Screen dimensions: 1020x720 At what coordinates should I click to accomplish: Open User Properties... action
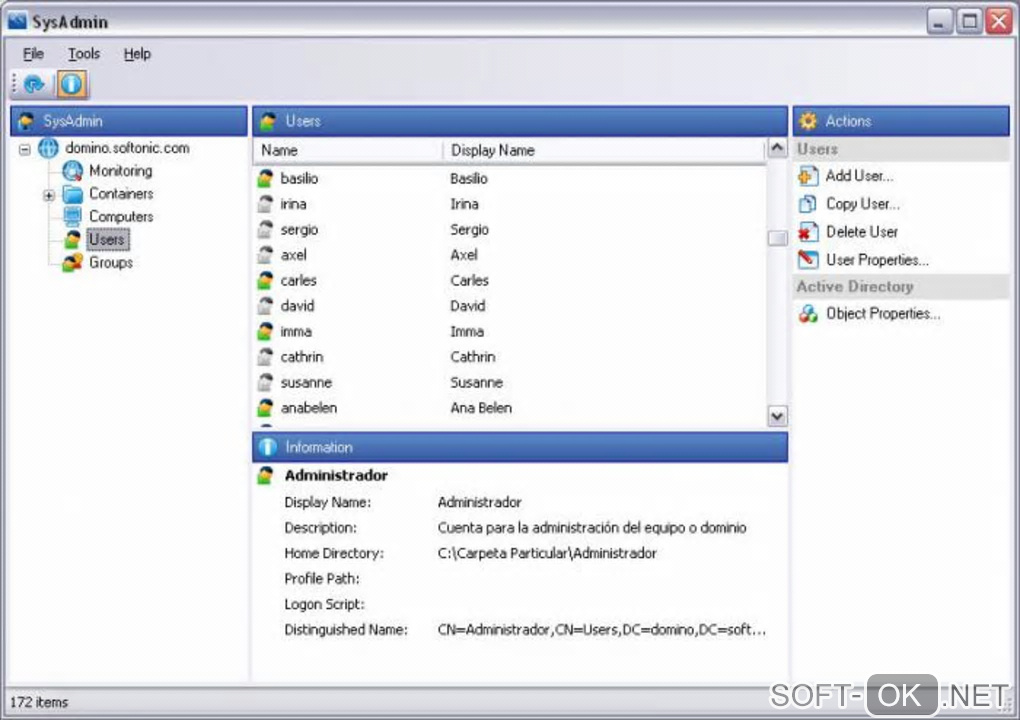[x=877, y=260]
